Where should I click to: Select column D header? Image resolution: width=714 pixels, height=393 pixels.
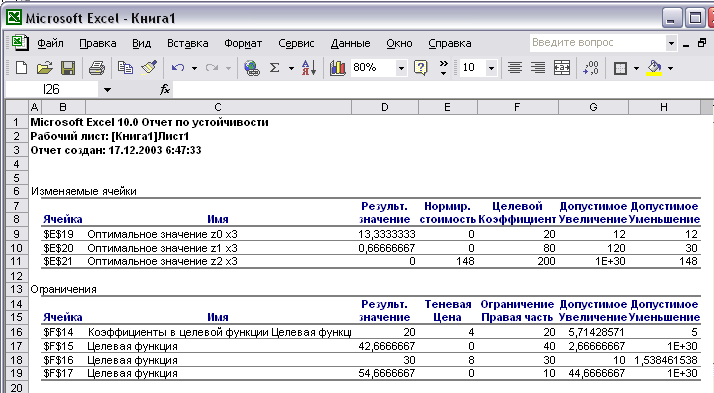(x=385, y=107)
